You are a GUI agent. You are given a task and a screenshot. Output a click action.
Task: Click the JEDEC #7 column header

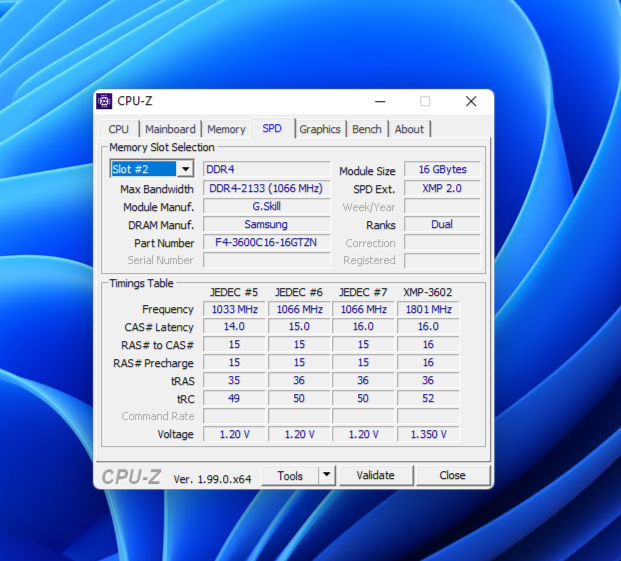(x=363, y=292)
